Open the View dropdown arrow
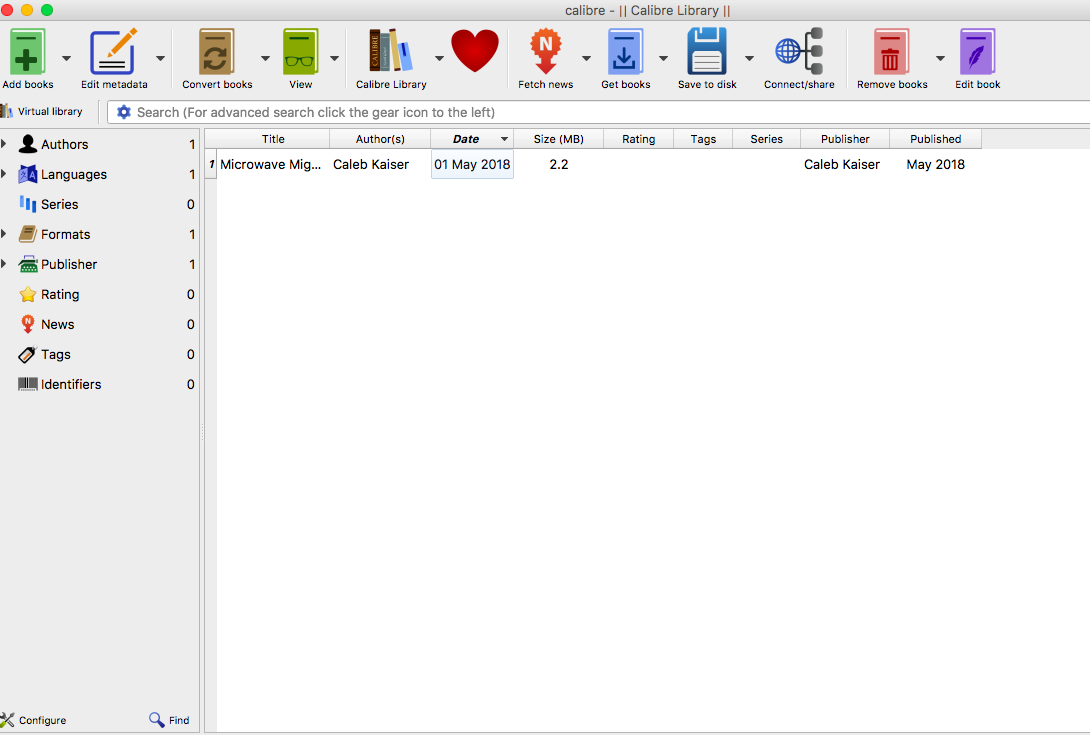 coord(334,58)
